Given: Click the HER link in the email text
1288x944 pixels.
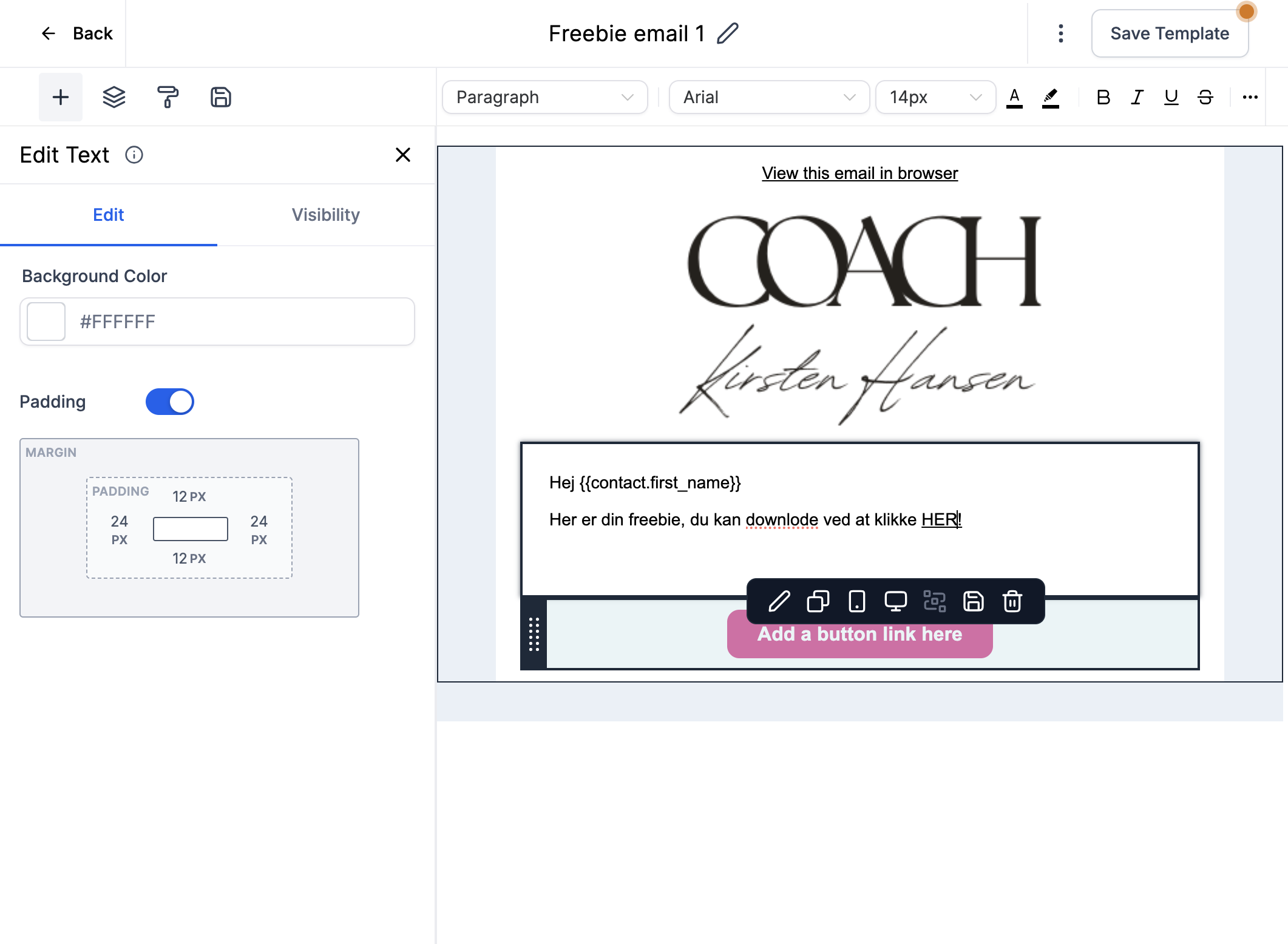Looking at the screenshot, I should [x=939, y=520].
